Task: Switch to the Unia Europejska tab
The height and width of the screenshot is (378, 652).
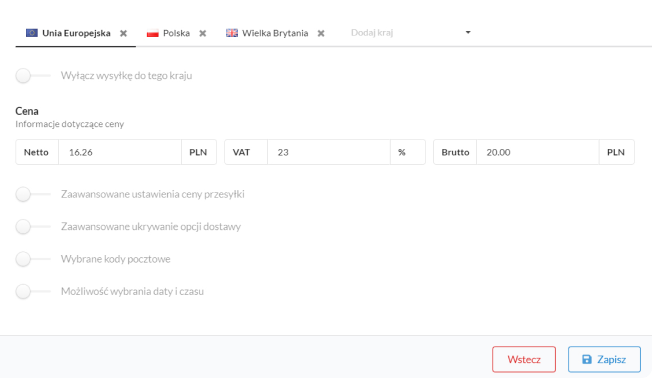Action: pyautogui.click(x=76, y=33)
